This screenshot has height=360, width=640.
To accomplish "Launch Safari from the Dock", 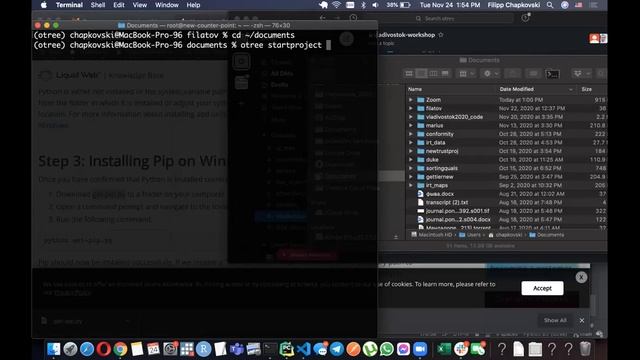I will coord(87,349).
